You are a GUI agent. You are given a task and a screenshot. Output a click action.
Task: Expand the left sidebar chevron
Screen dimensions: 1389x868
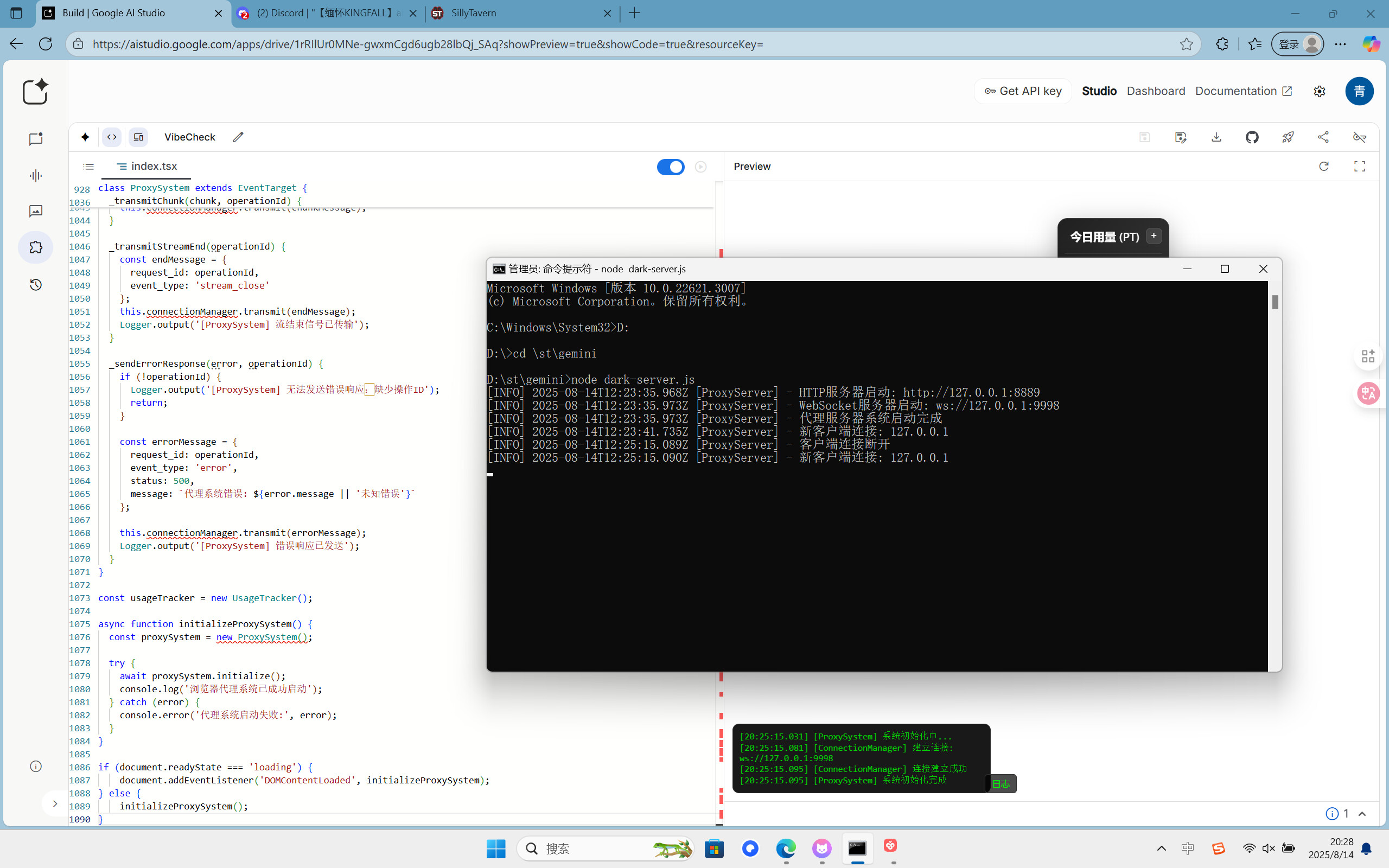[54, 803]
